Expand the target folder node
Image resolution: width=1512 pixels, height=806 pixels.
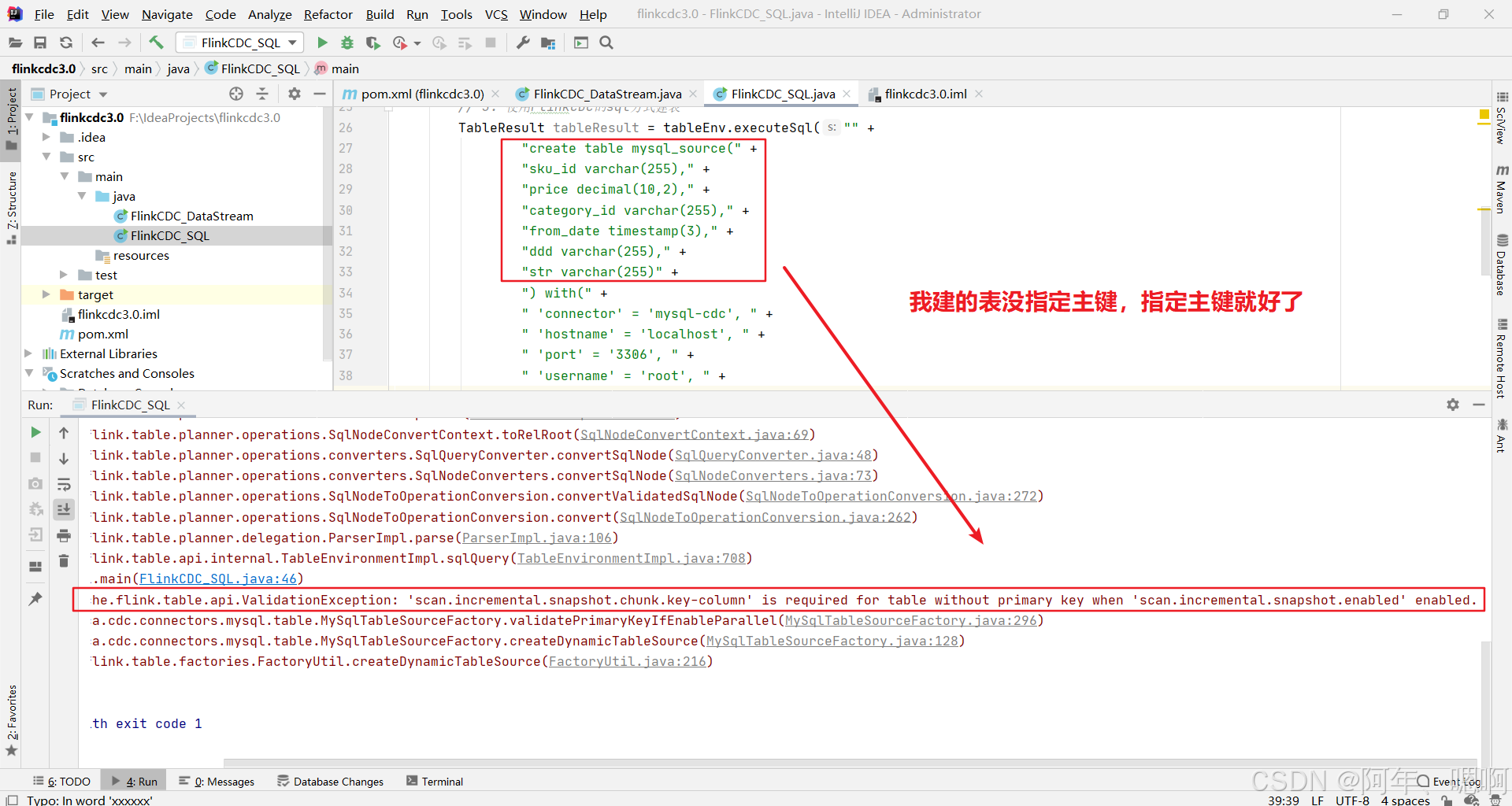coord(46,294)
